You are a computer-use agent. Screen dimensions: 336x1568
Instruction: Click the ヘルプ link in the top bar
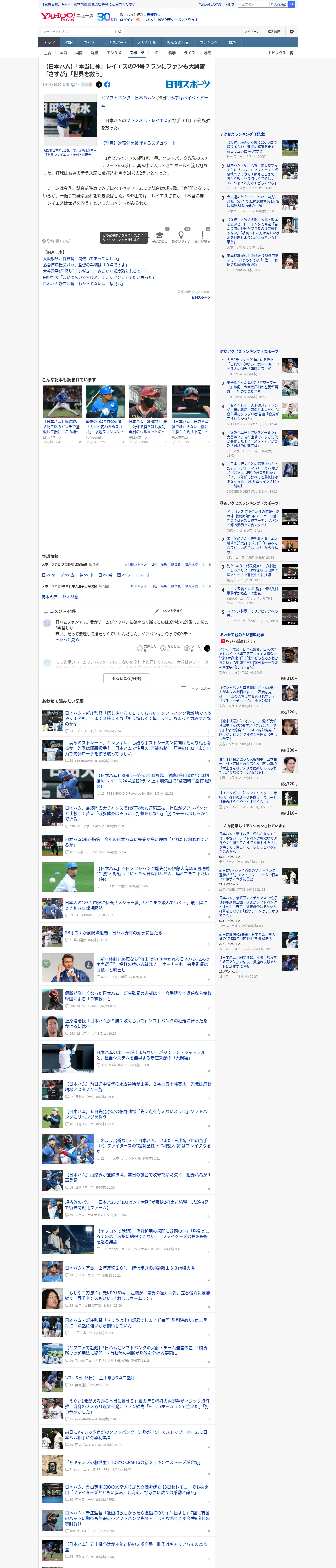pyautogui.click(x=229, y=4)
